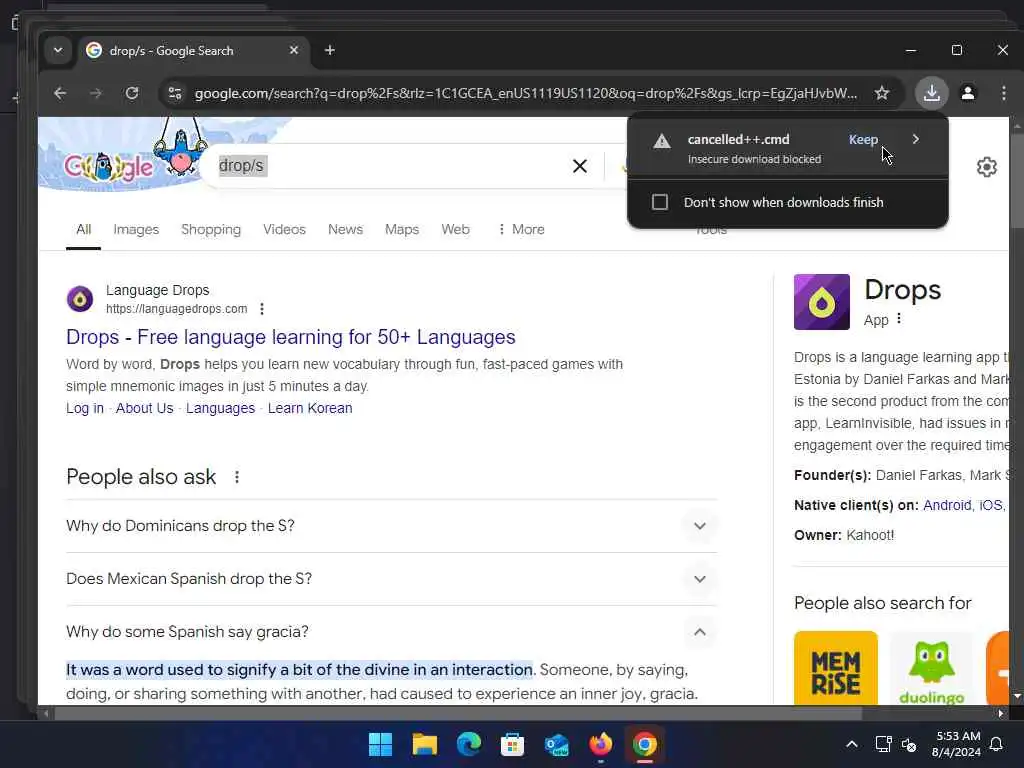1024x768 pixels.
Task: Check Don't show when downloads finish
Action: [660, 202]
